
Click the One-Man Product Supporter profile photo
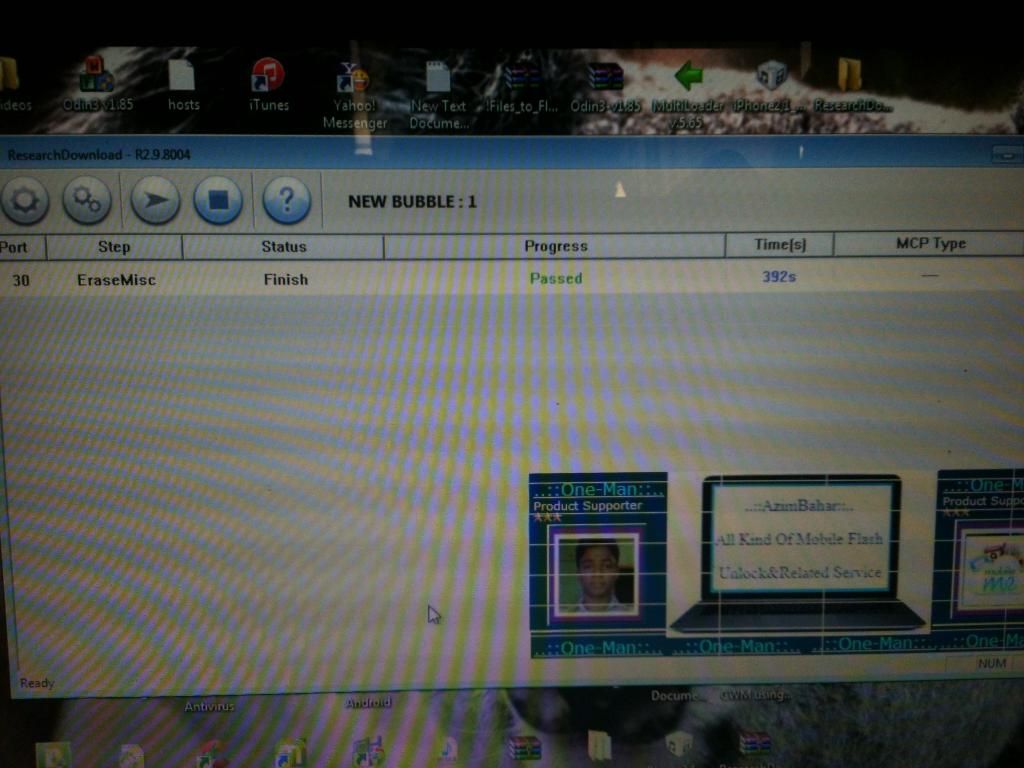597,573
